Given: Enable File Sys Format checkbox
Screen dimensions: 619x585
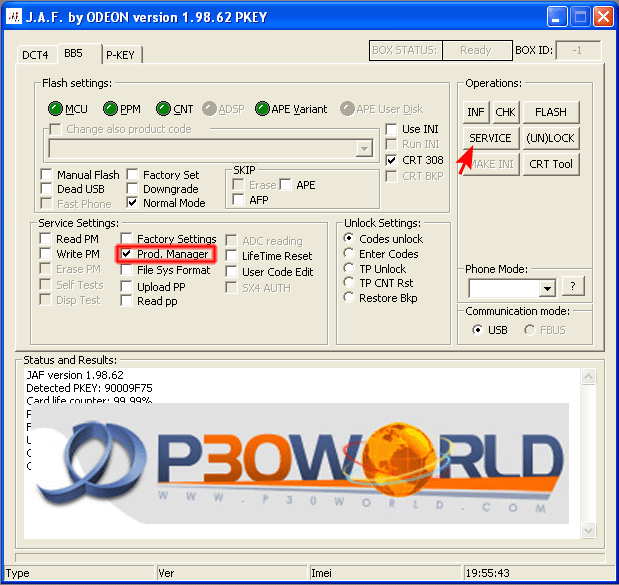Looking at the screenshot, I should [x=126, y=270].
